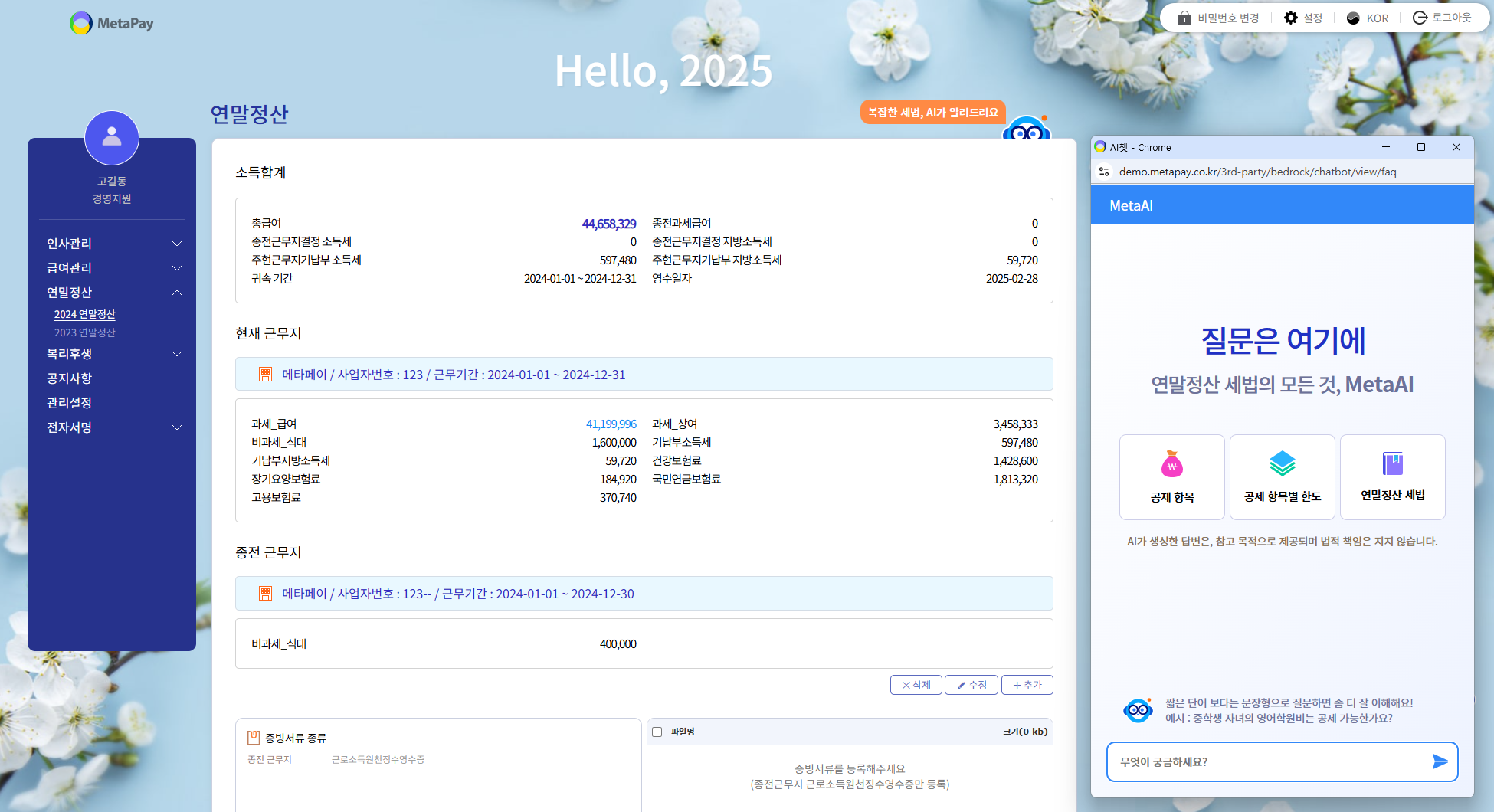
Task: Click the 크기(0 kb) column header
Action: (1025, 732)
